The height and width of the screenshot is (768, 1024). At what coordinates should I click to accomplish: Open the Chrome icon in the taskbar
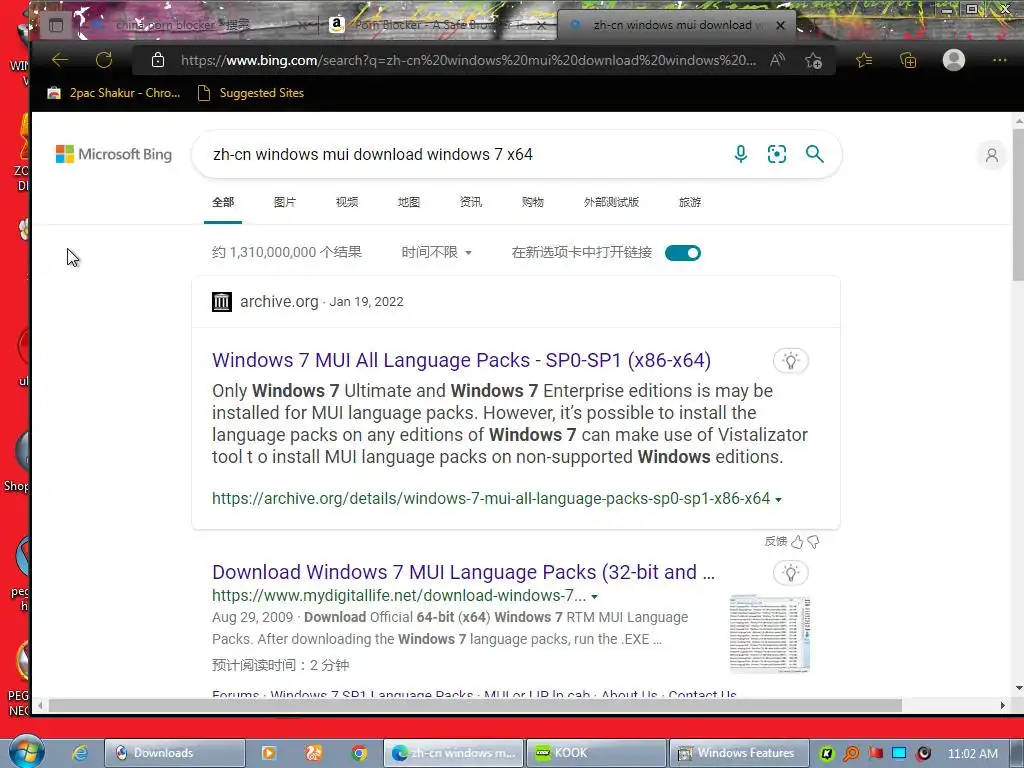click(359, 753)
